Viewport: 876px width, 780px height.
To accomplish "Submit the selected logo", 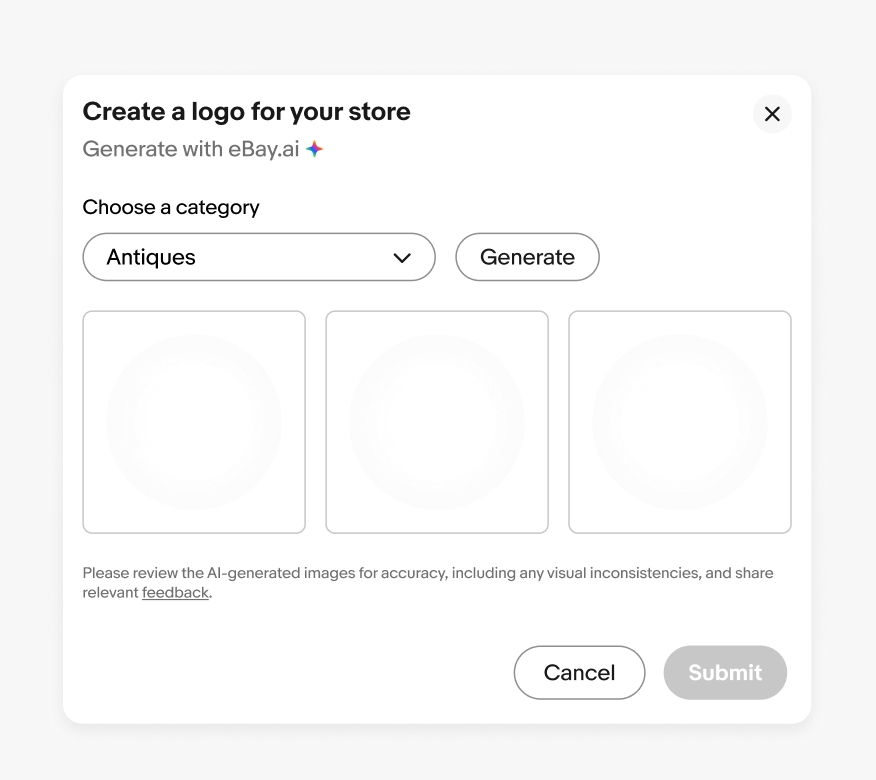I will click(725, 672).
